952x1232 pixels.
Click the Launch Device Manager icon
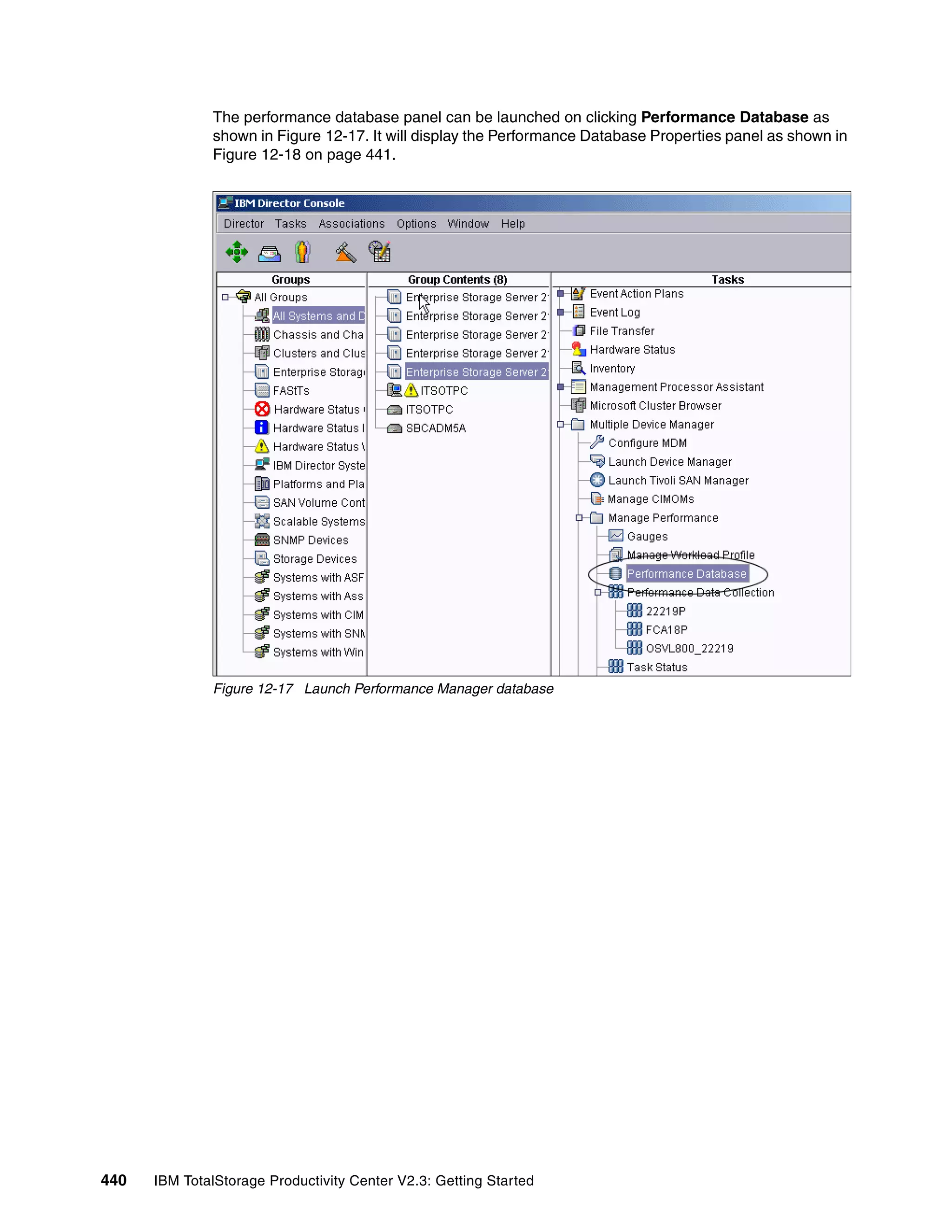pos(597,461)
